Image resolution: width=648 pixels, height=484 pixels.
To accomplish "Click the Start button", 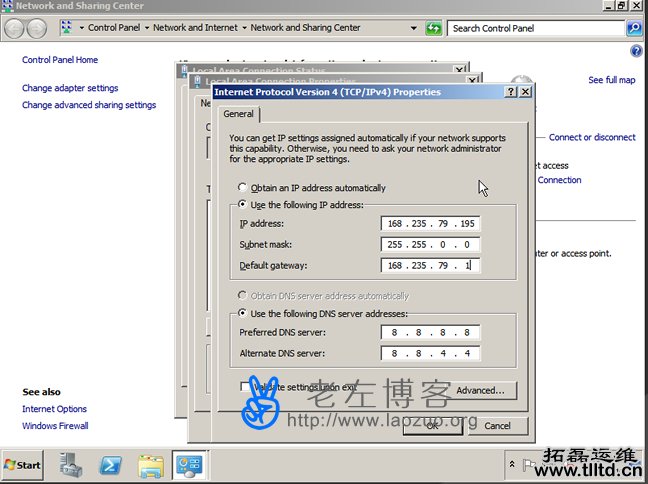I will point(23,465).
